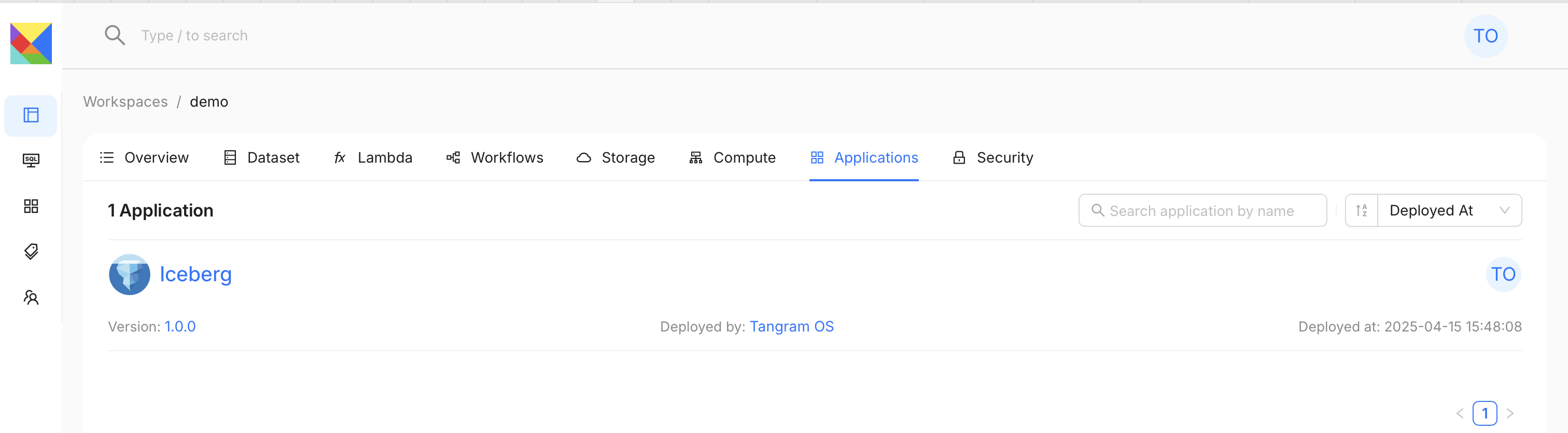Open the users sidebar icon
This screenshot has width=1568, height=433.
point(31,297)
